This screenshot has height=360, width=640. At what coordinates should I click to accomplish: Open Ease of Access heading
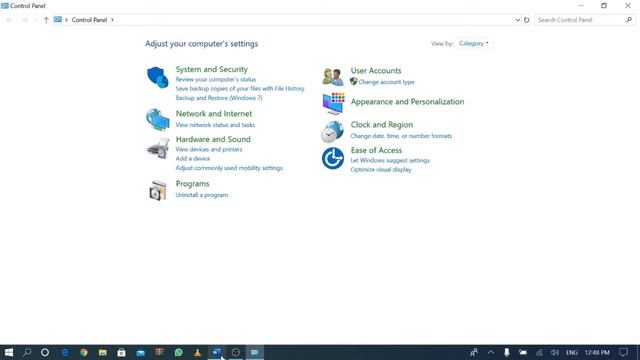pyautogui.click(x=376, y=150)
